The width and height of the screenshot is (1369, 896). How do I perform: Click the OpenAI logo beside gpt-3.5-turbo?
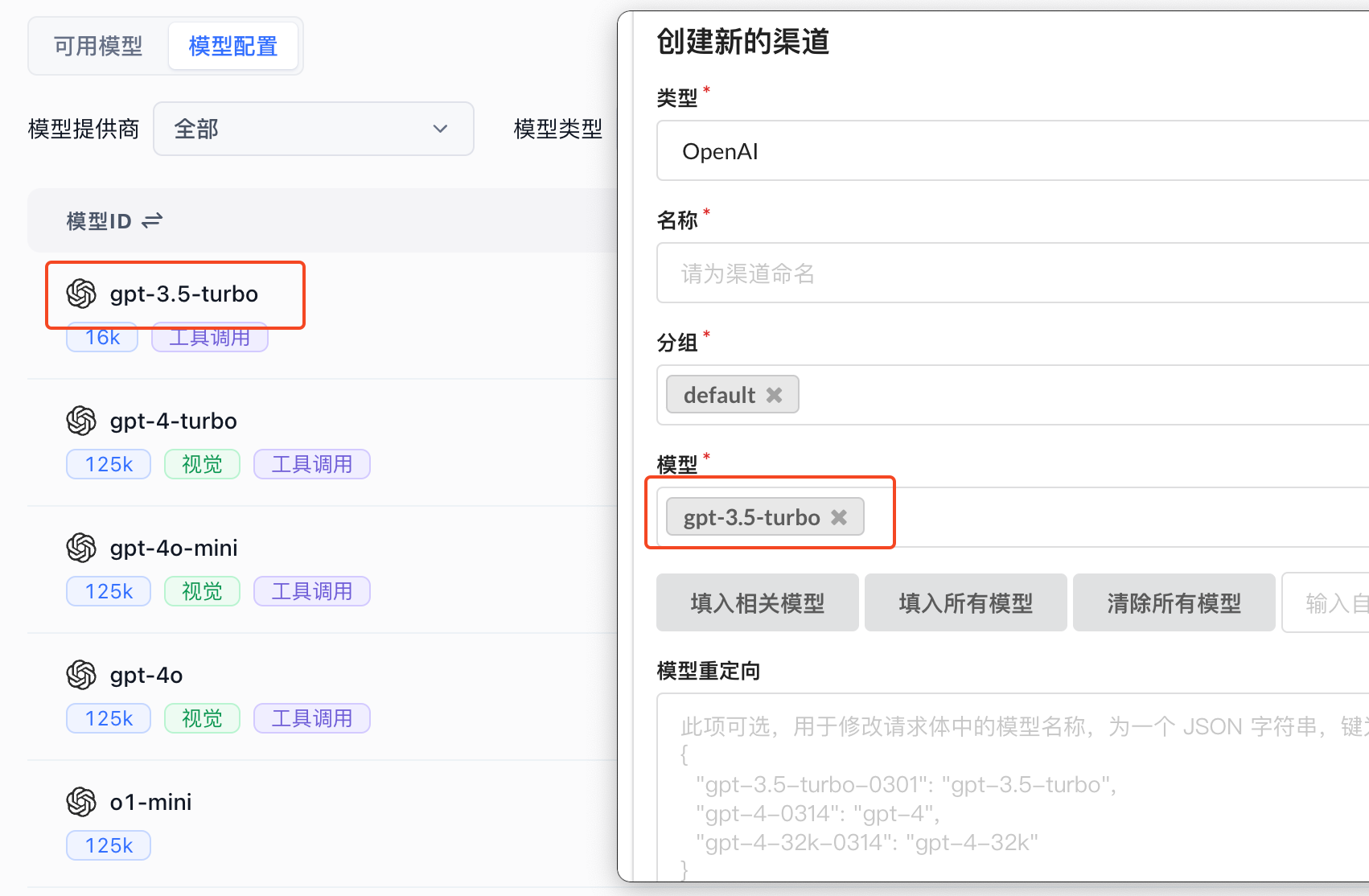coord(81,294)
